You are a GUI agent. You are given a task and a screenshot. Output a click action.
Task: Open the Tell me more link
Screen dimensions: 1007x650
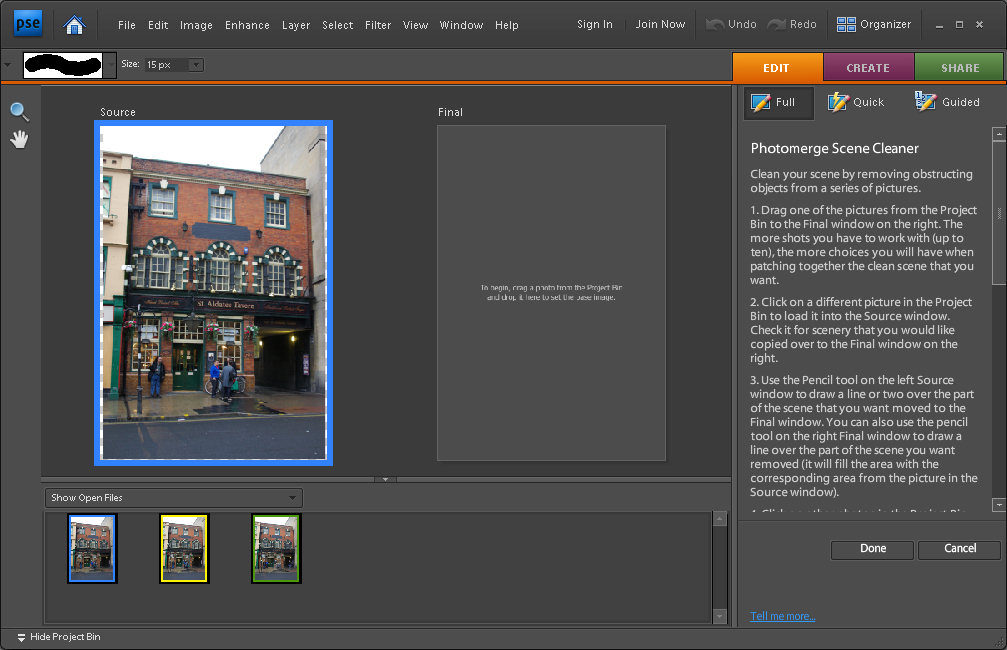tap(782, 616)
